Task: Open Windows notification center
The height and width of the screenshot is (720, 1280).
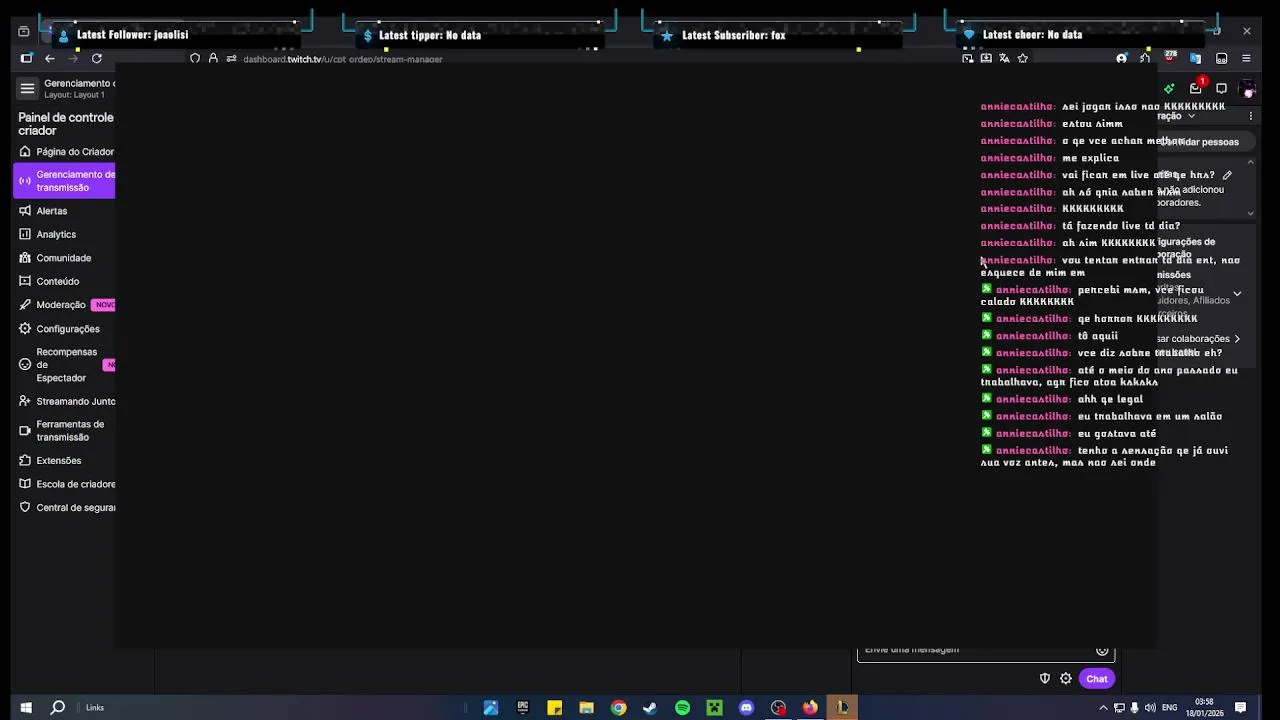Action: [x=1240, y=708]
